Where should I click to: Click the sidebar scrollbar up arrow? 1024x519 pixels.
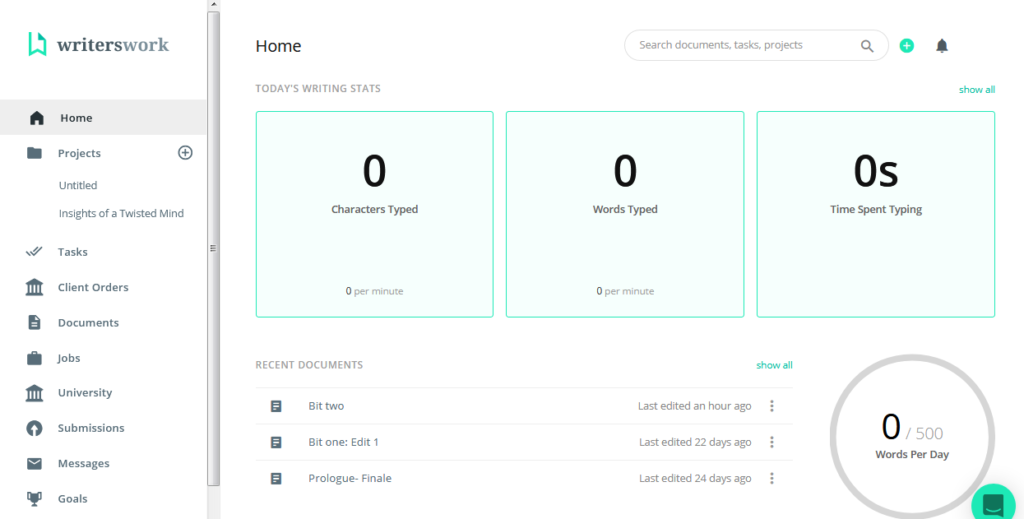click(214, 5)
